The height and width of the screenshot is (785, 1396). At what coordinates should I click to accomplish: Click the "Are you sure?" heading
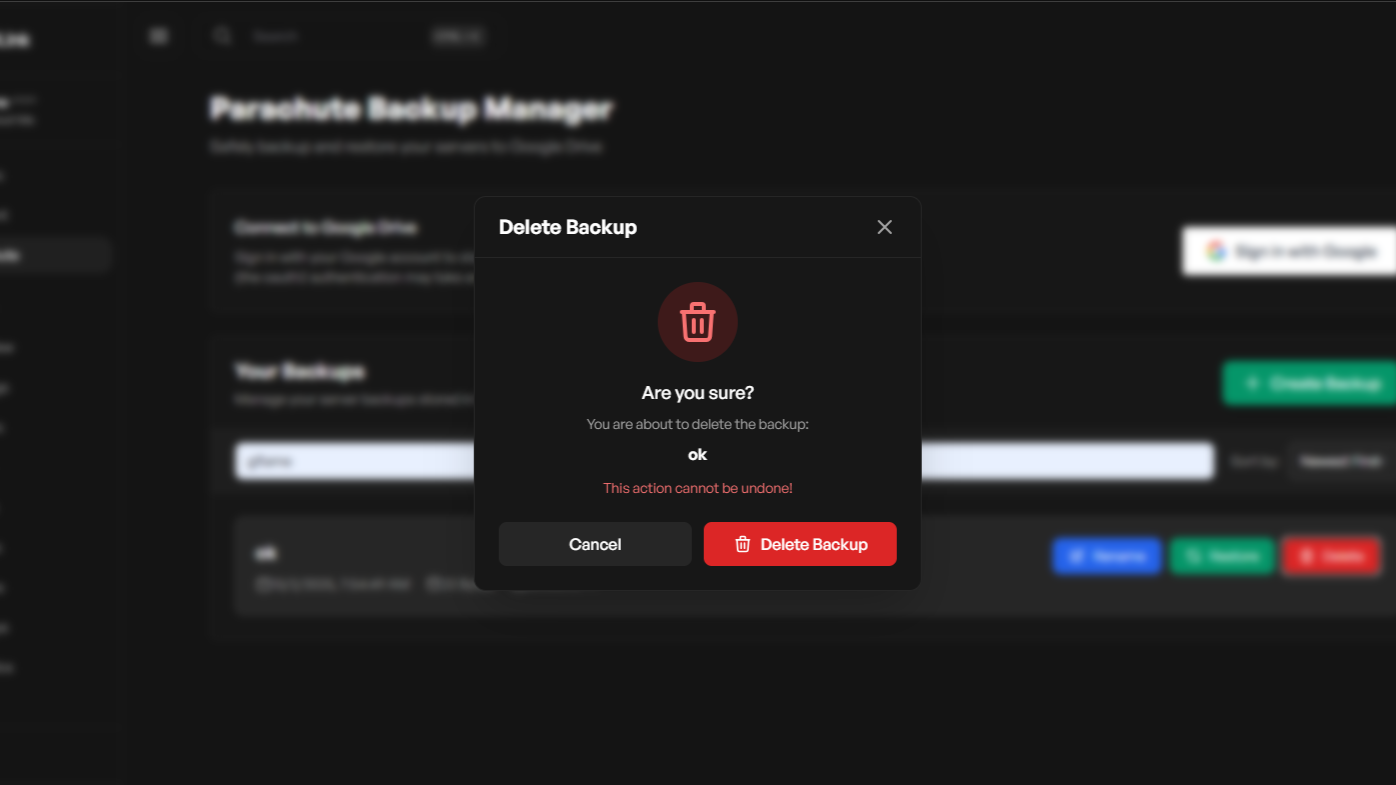pos(697,393)
